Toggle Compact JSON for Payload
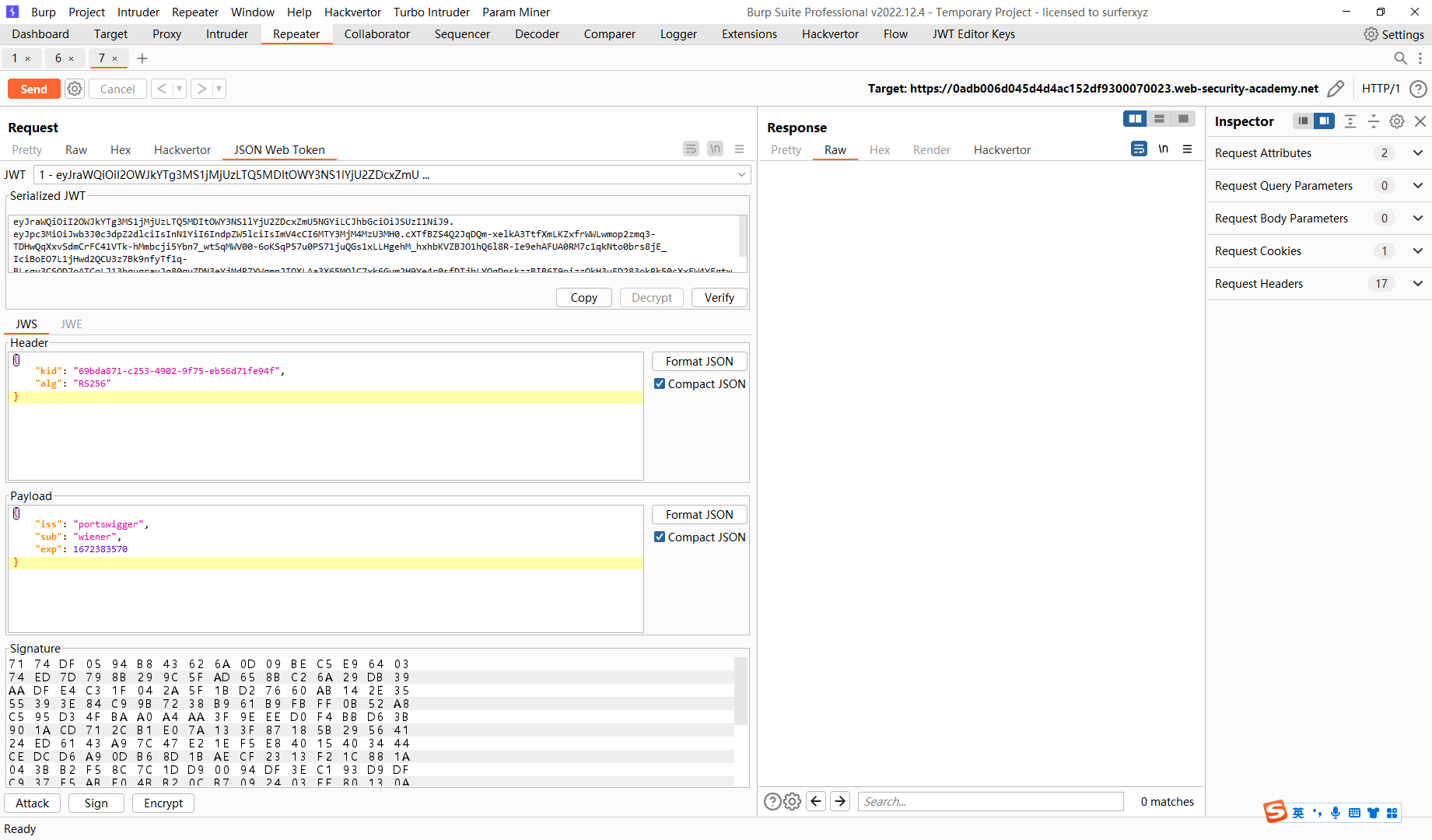Viewport: 1432px width, 840px height. pyautogui.click(x=660, y=537)
